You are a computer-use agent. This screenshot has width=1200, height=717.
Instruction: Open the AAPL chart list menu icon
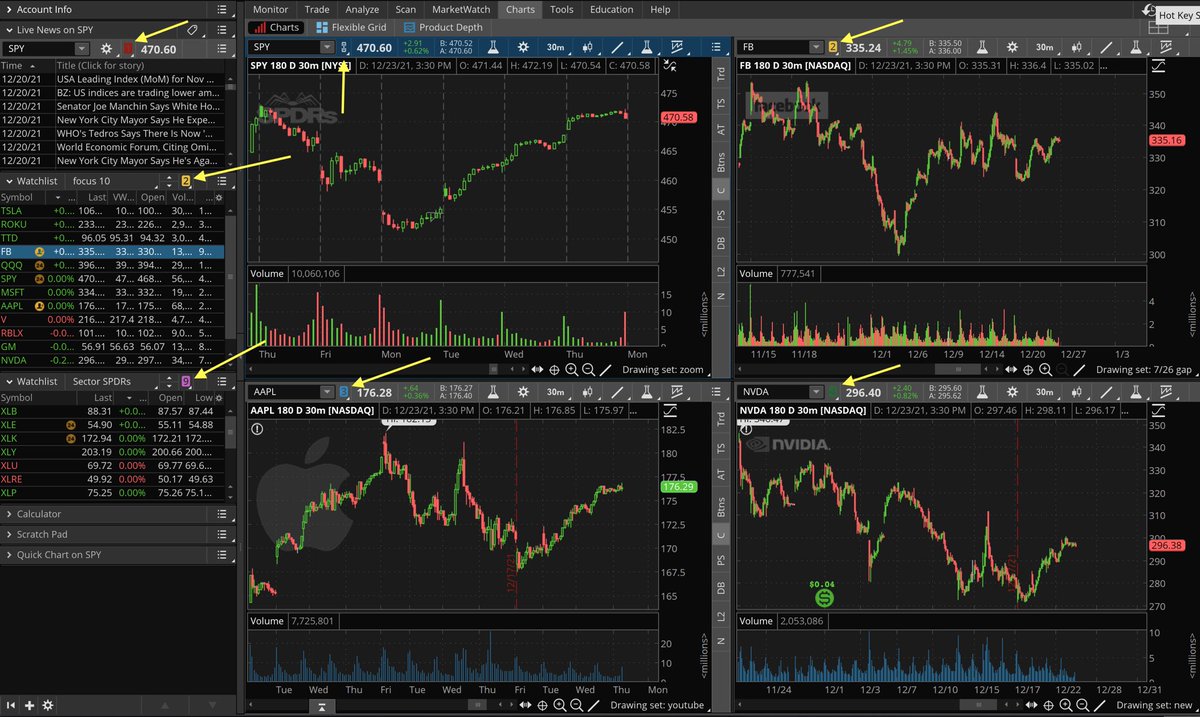tap(716, 392)
